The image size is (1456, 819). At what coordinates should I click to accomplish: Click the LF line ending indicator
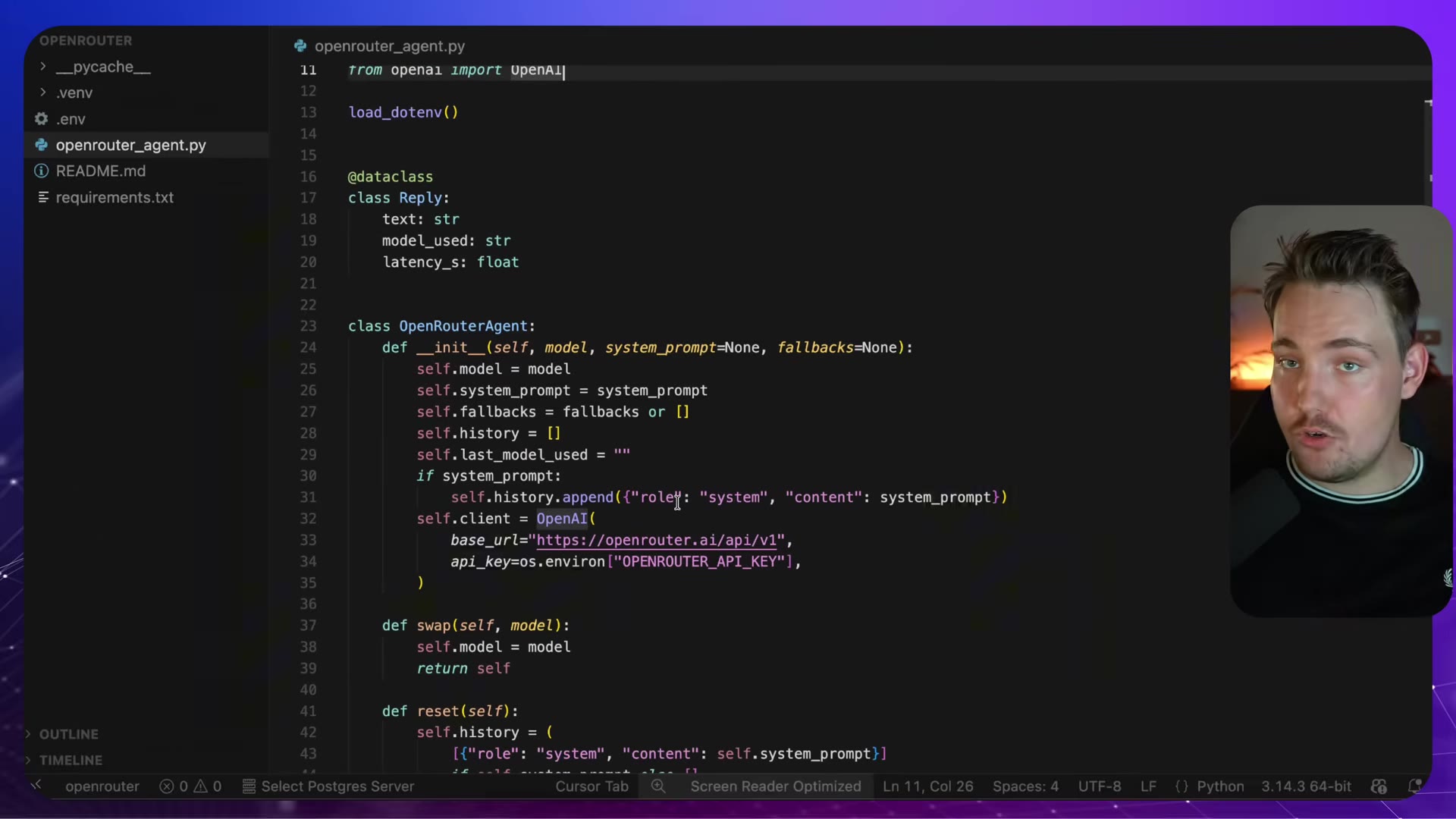tap(1148, 786)
